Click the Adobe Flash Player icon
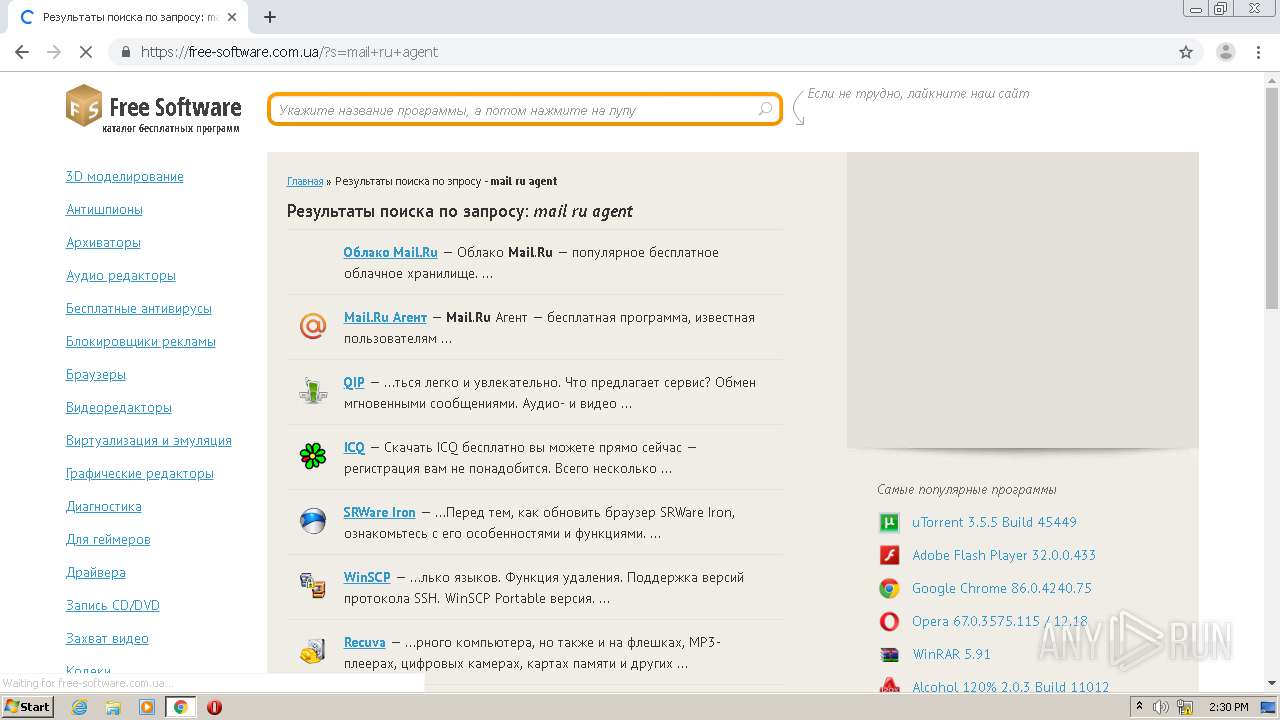 [x=889, y=555]
